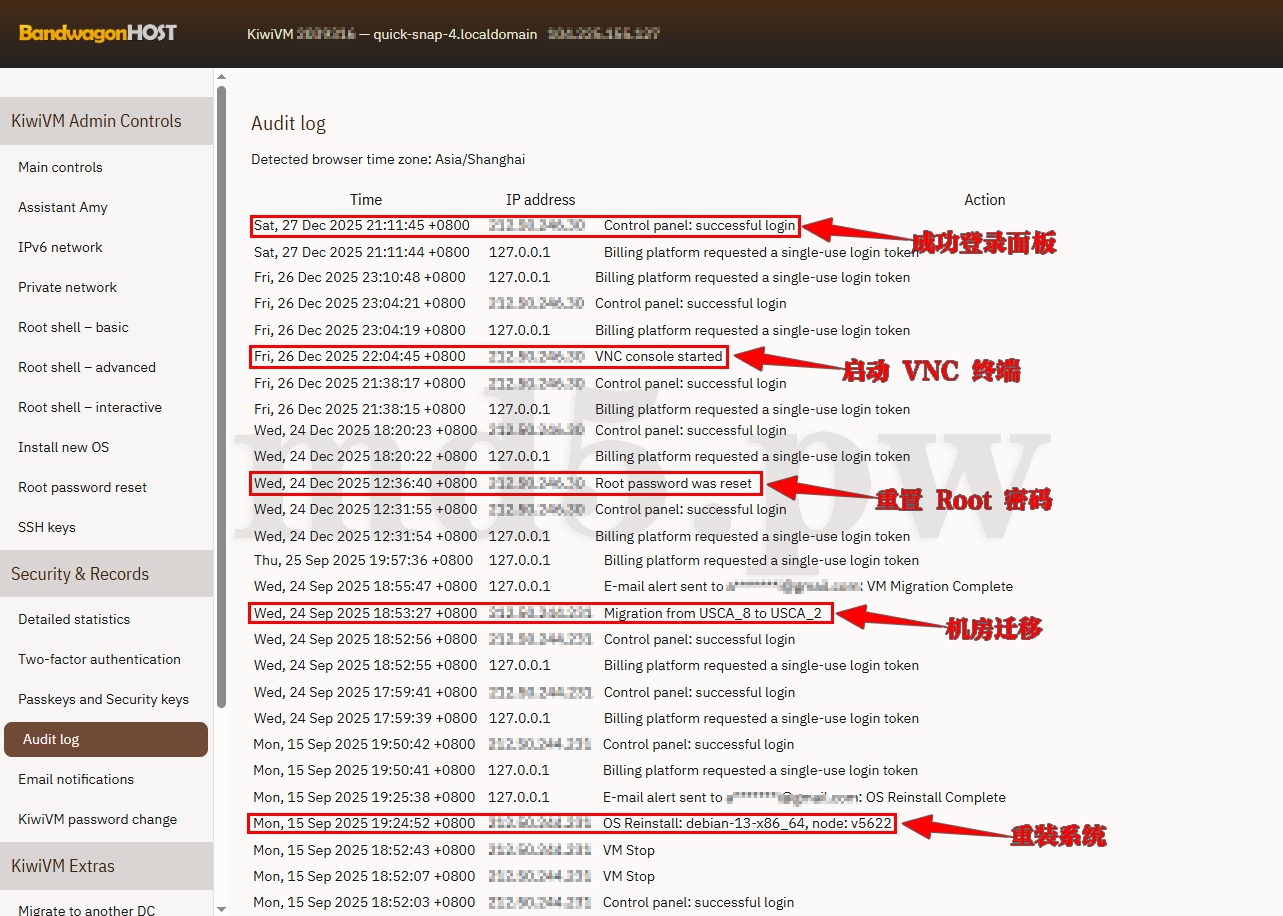Click the sidebar vertical scrollbar
The height and width of the screenshot is (916, 1283).
(x=221, y=400)
